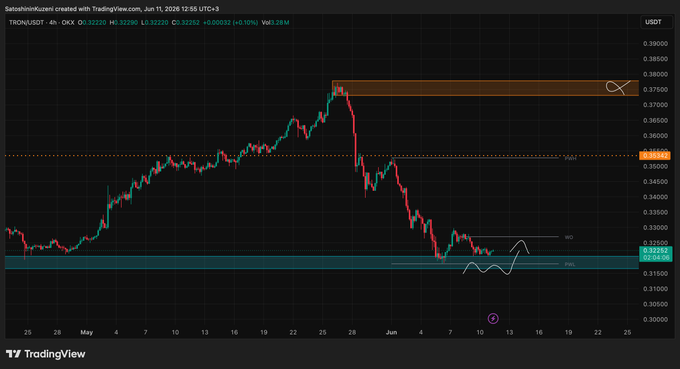Screen dimensions: 680x369
Task: Click the Jun label on the time axis
Action: point(391,333)
